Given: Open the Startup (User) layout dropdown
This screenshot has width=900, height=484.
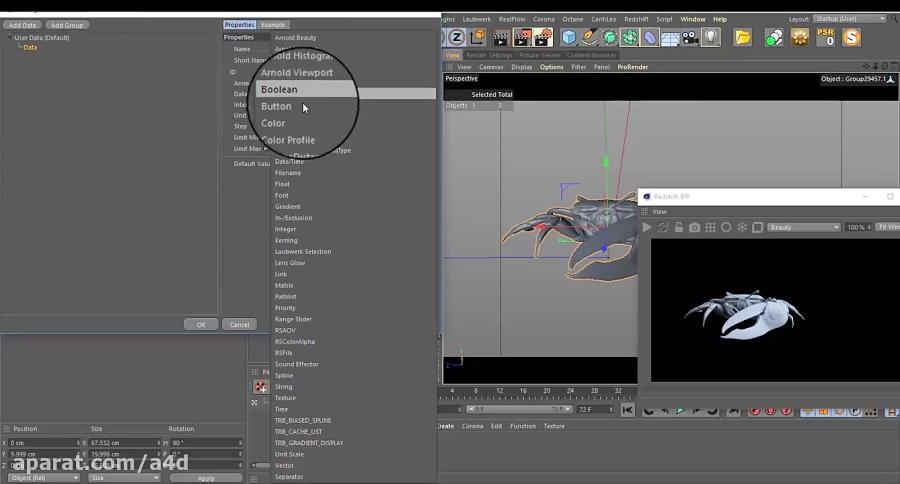Looking at the screenshot, I should [851, 19].
